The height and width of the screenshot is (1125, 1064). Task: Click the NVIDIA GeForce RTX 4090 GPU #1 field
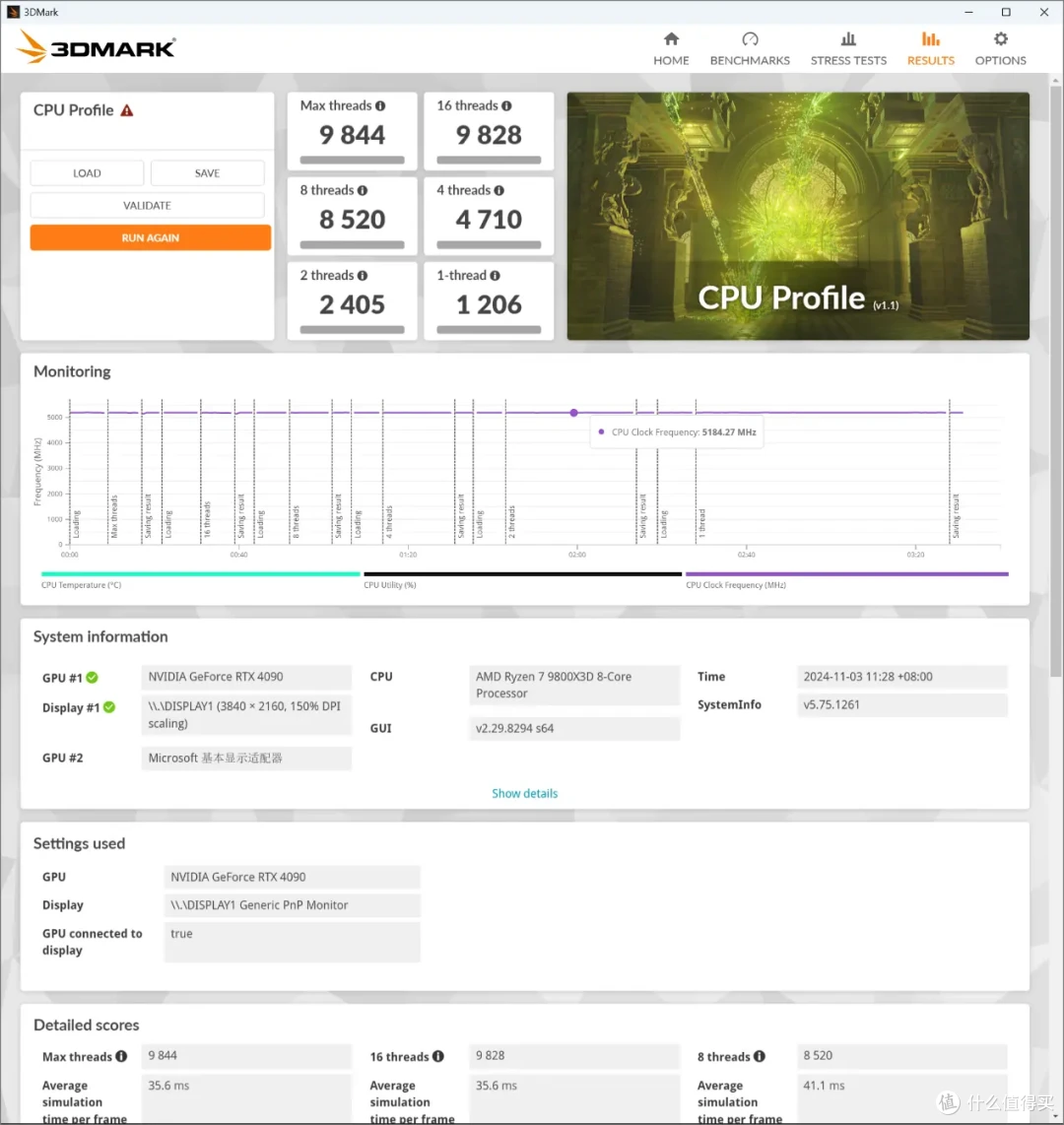coord(246,677)
